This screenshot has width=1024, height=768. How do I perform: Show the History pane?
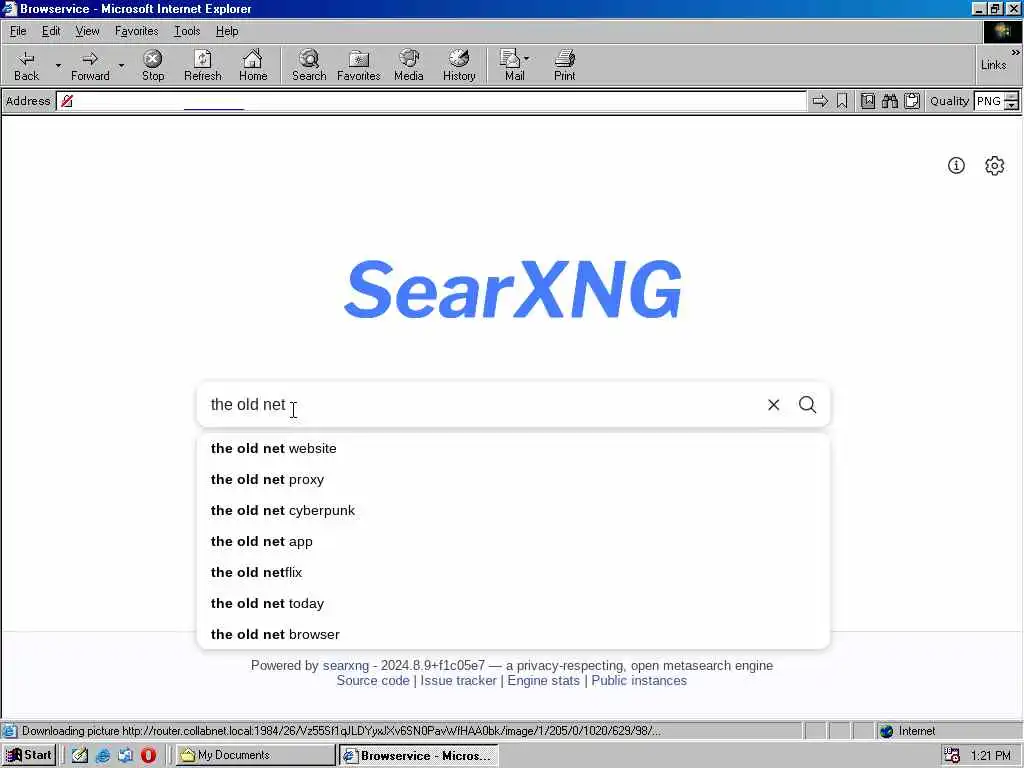(x=459, y=65)
